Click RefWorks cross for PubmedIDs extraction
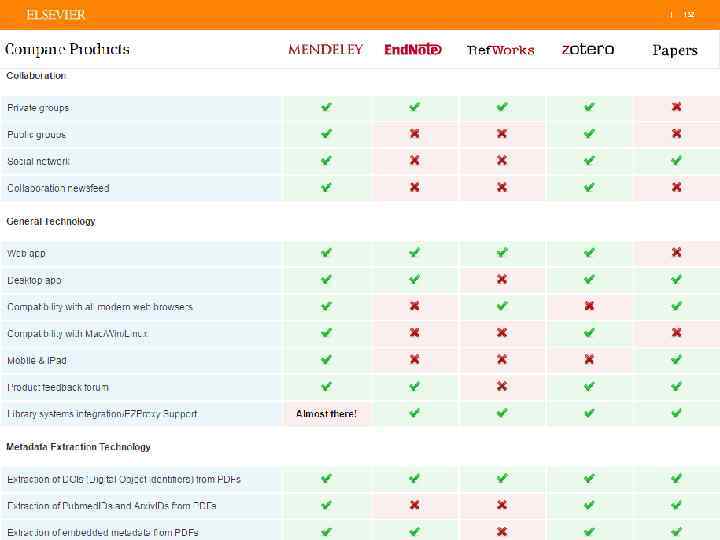The width and height of the screenshot is (720, 540). click(502, 505)
